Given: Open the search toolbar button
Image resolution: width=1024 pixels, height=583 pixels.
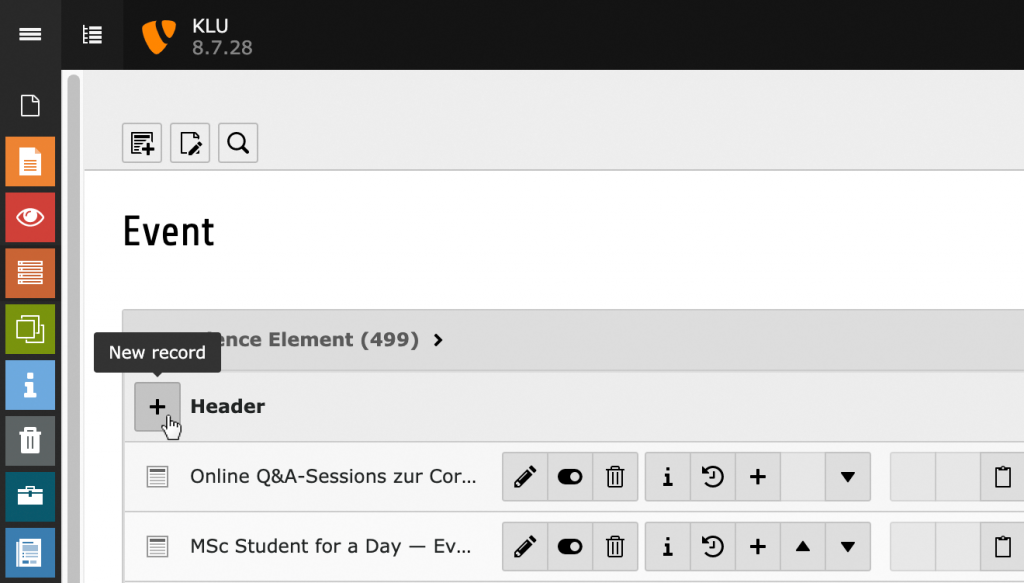Looking at the screenshot, I should (x=238, y=143).
